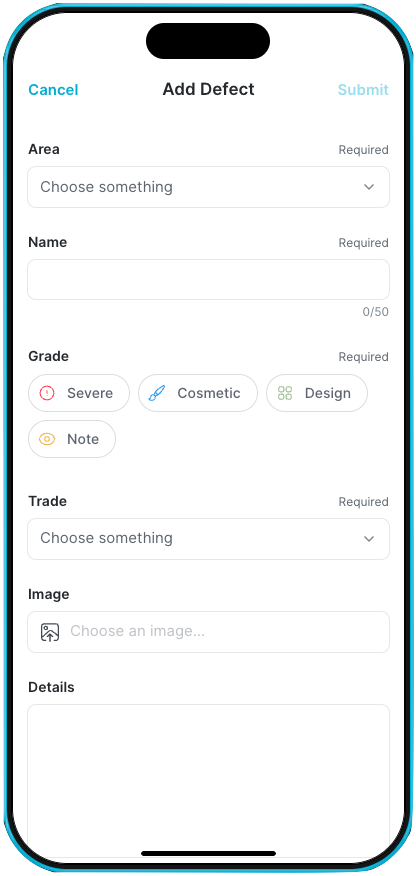This screenshot has height=876, width=416.
Task: Submit the defect form
Action: click(x=363, y=90)
